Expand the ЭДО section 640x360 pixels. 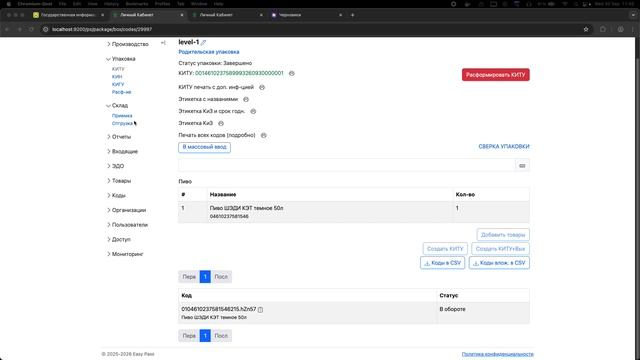coord(116,166)
